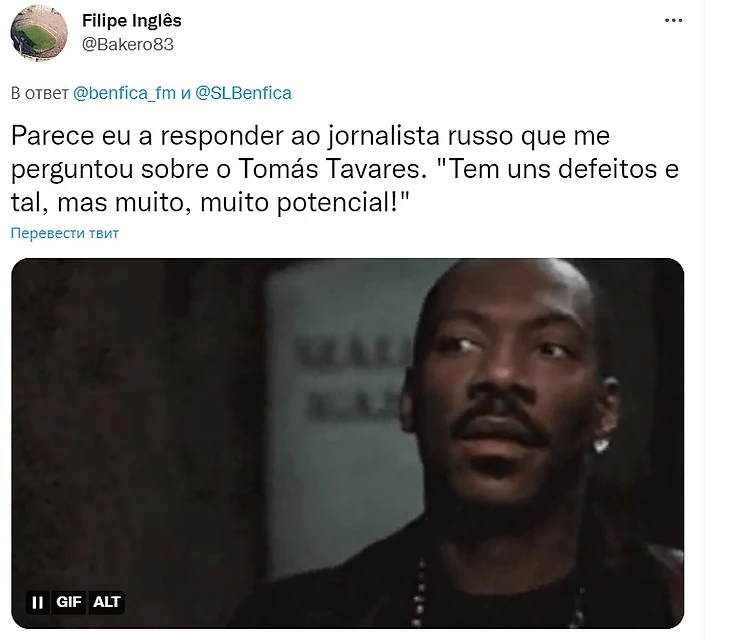Image resolution: width=730 pixels, height=642 pixels.
Task: Open the ALT description badge
Action: coord(107,602)
